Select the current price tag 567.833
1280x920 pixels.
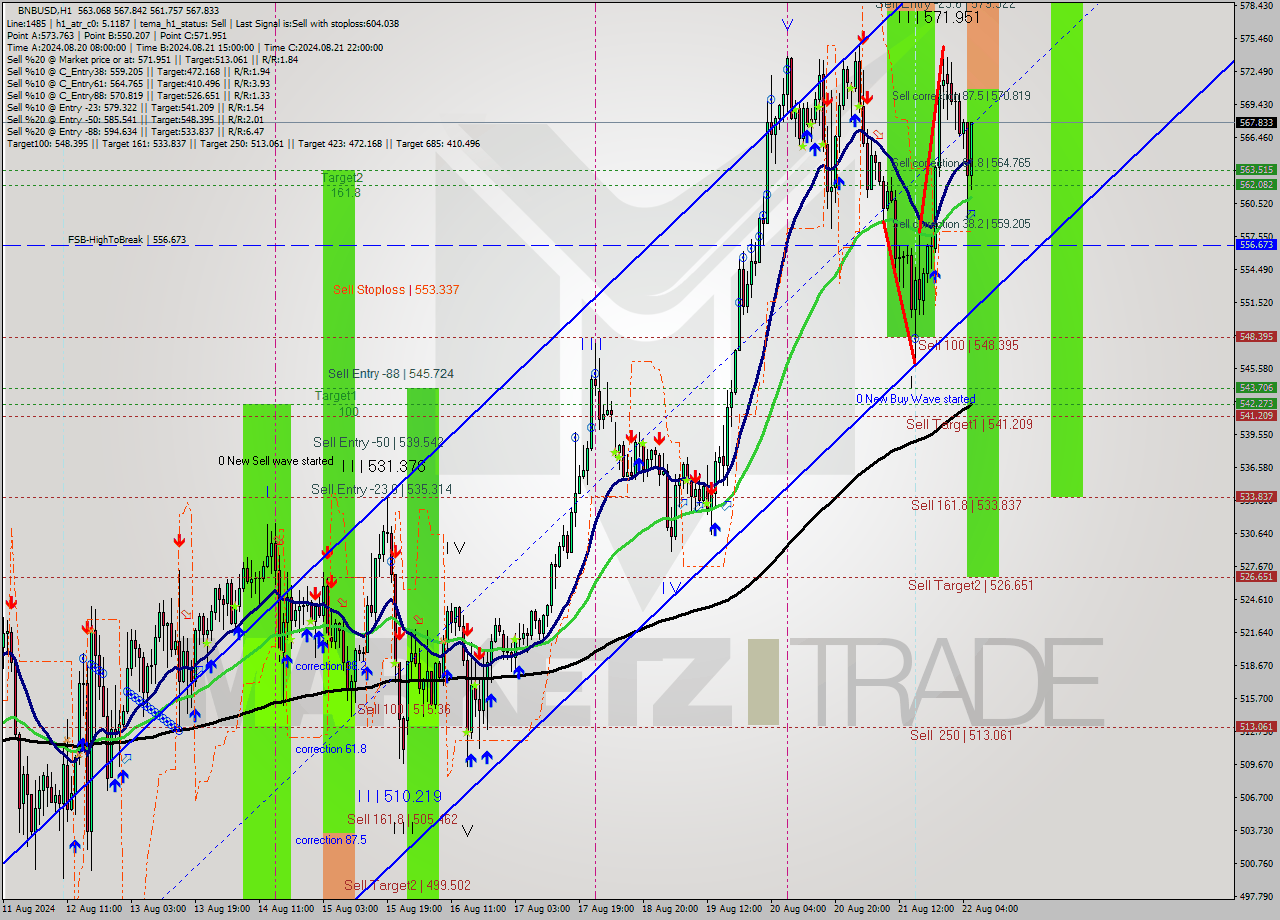[x=1257, y=123]
